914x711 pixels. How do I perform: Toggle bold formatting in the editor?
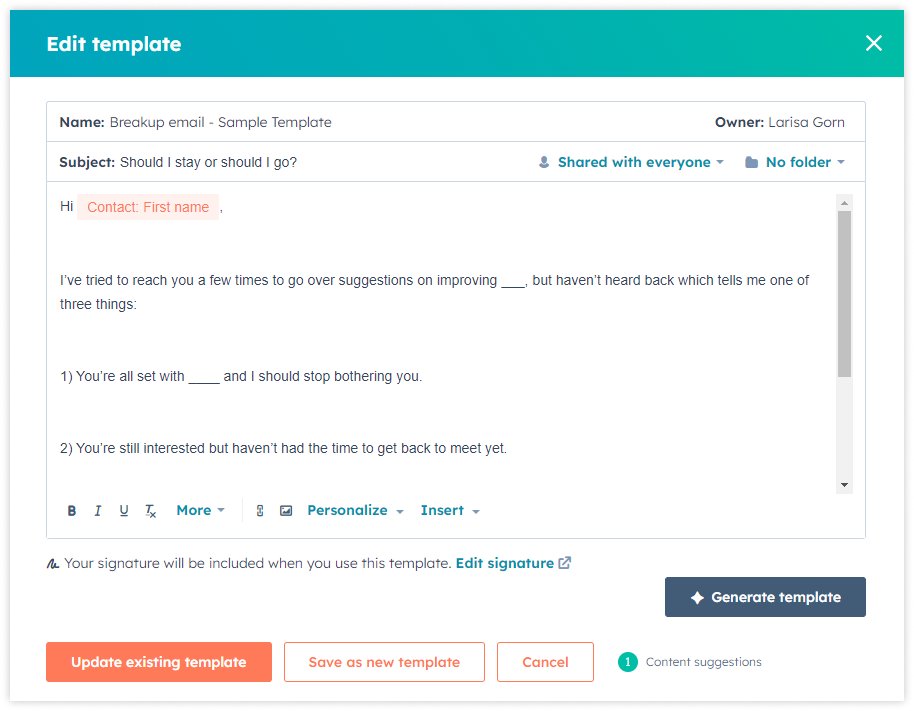pyautogui.click(x=71, y=510)
